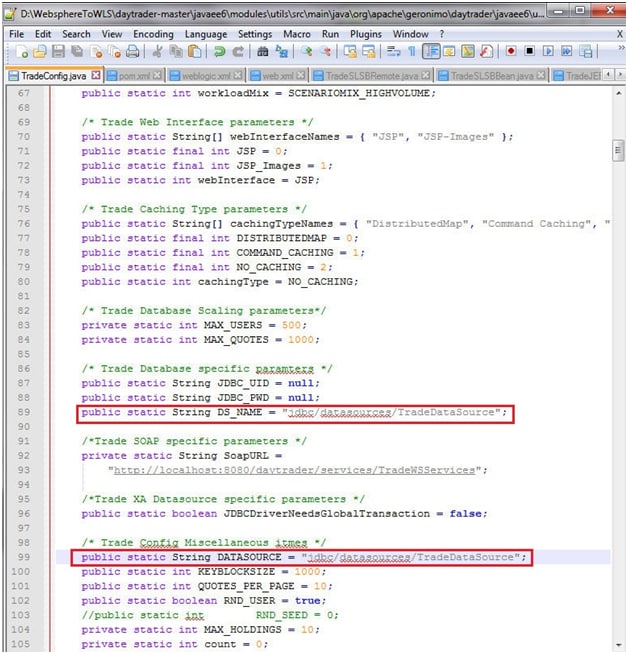Undo last change with the green arrow
628x654 pixels.
[219, 51]
